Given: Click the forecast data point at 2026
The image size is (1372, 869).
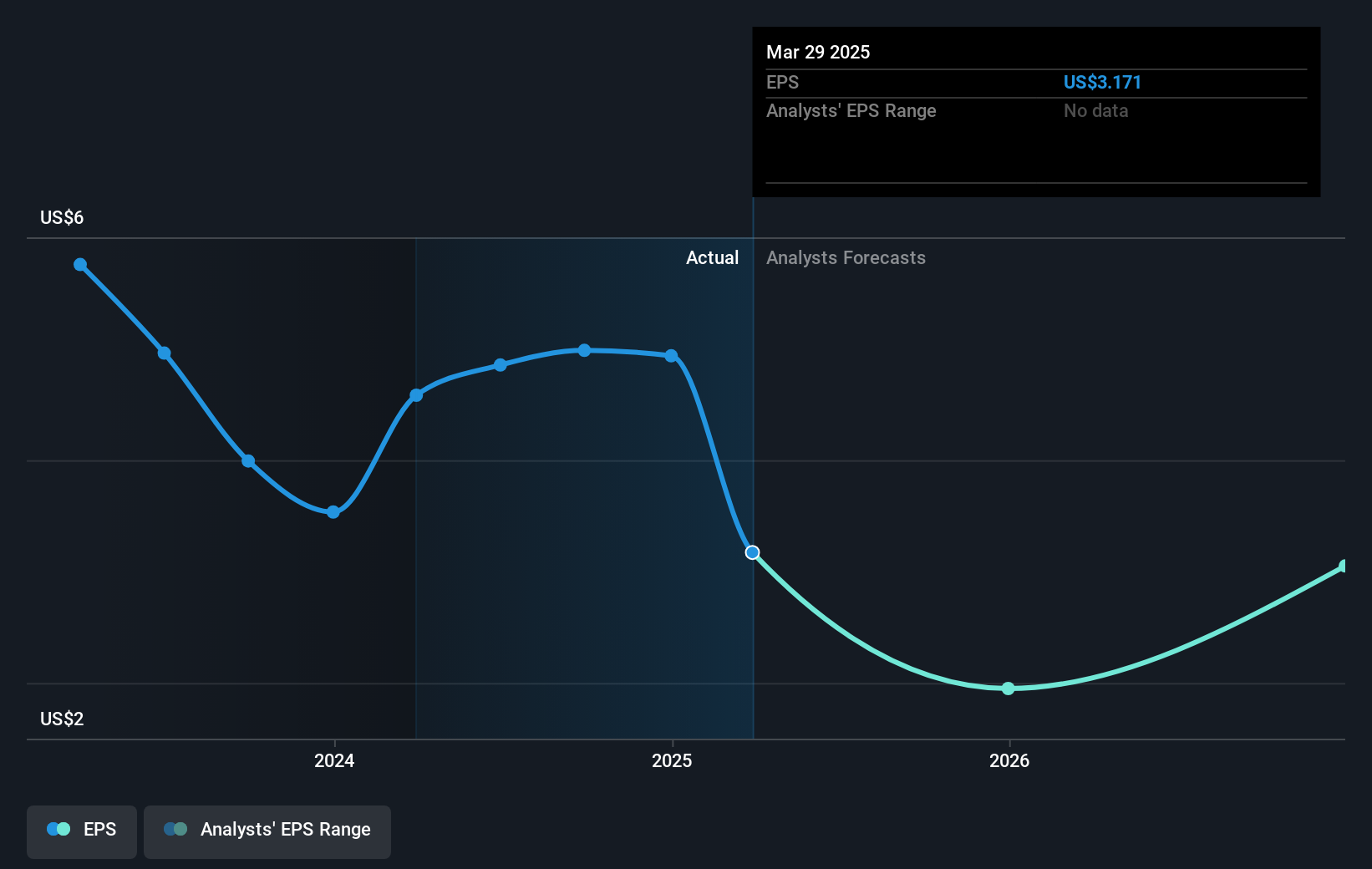Looking at the screenshot, I should coord(1009,689).
